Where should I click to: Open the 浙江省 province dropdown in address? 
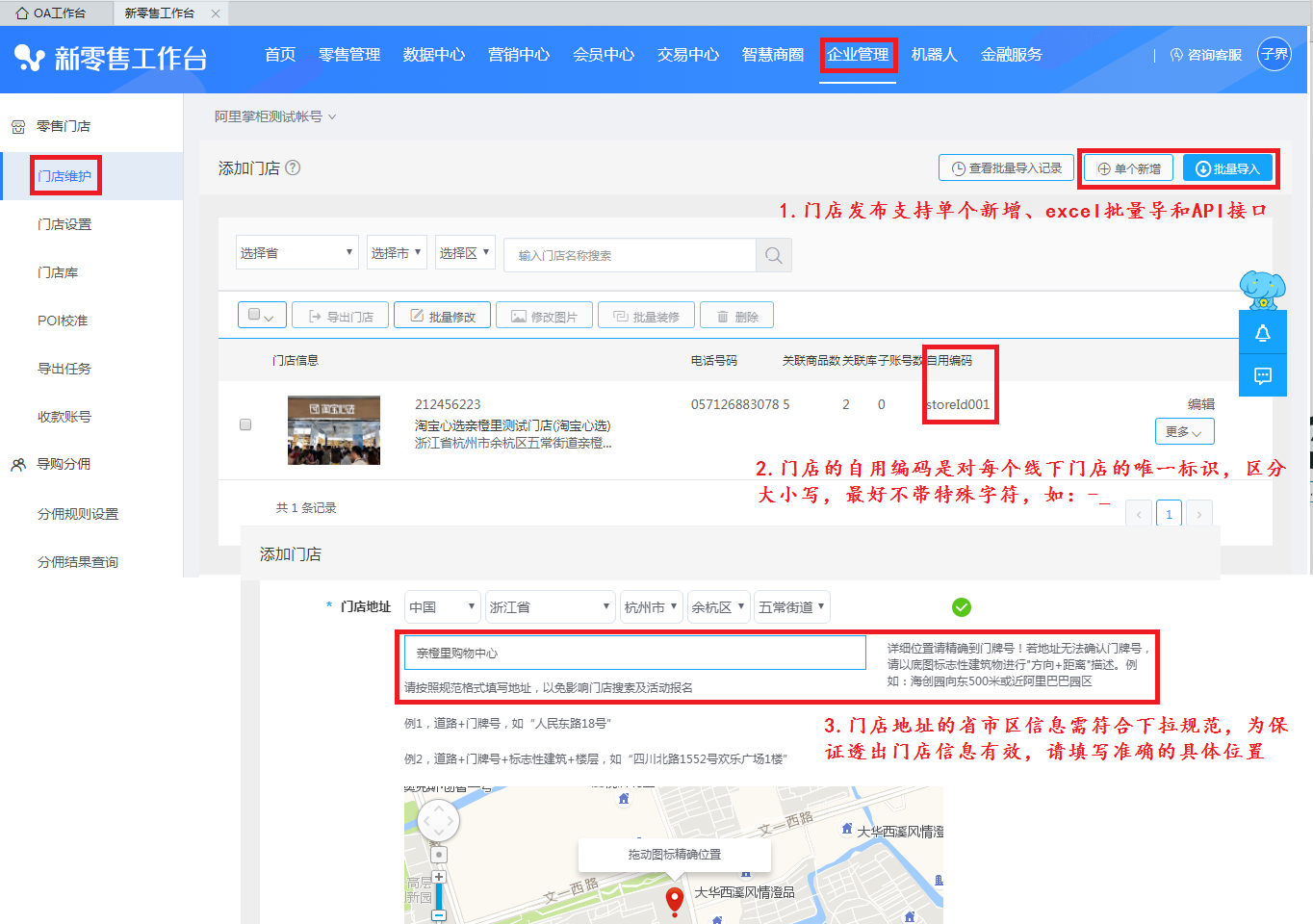pyautogui.click(x=550, y=606)
